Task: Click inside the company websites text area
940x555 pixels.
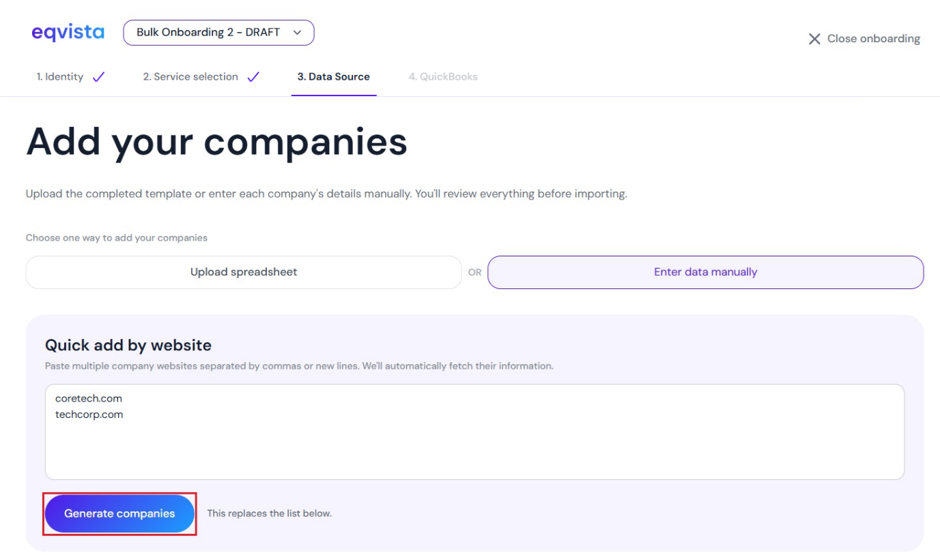Action: coord(475,432)
